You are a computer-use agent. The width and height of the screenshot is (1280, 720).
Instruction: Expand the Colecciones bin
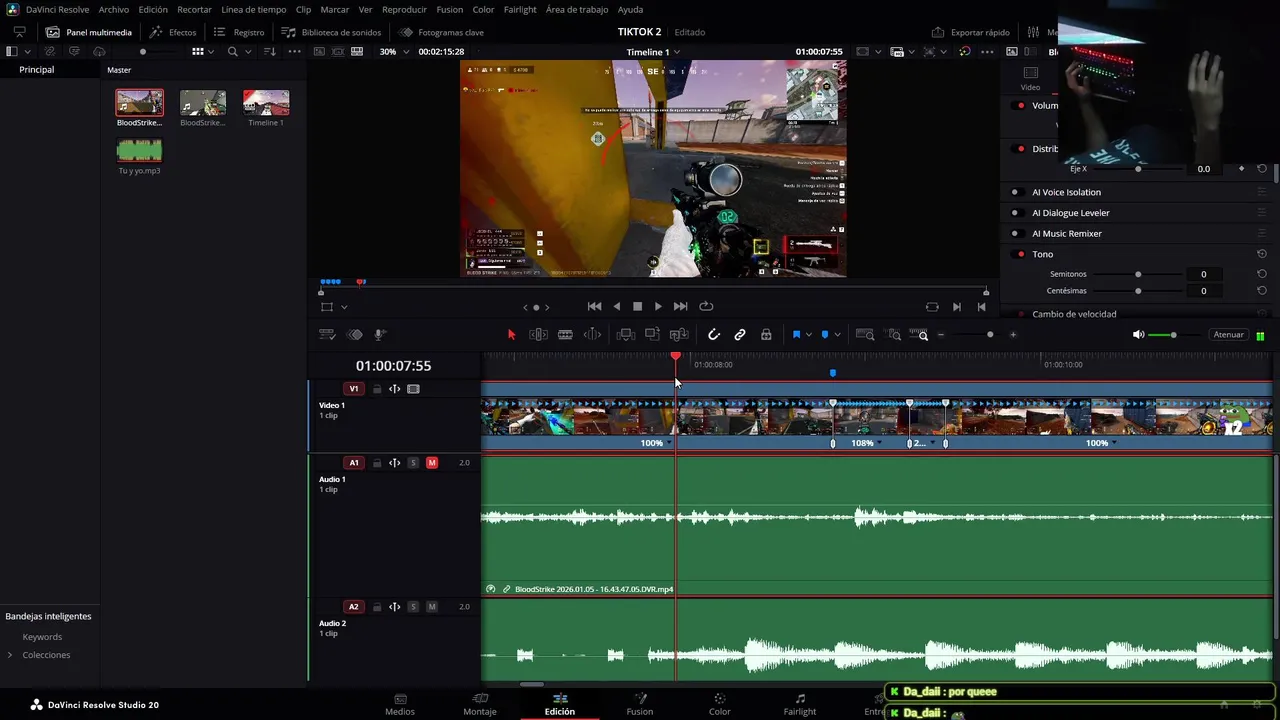point(10,655)
